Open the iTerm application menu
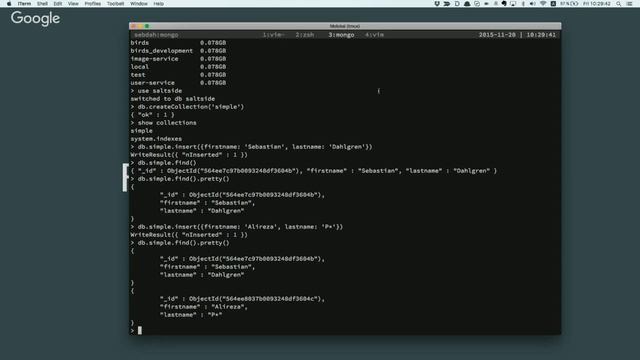Screen dimensions: 640x360 tap(24, 4)
